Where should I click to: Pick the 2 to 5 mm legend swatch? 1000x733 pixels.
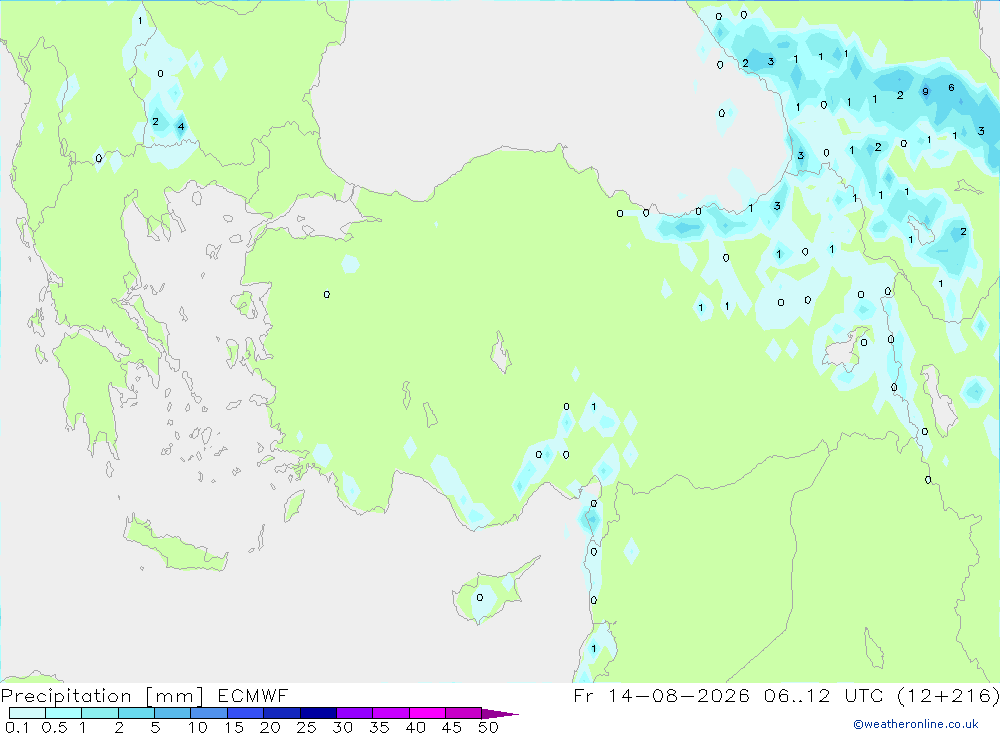(x=136, y=713)
